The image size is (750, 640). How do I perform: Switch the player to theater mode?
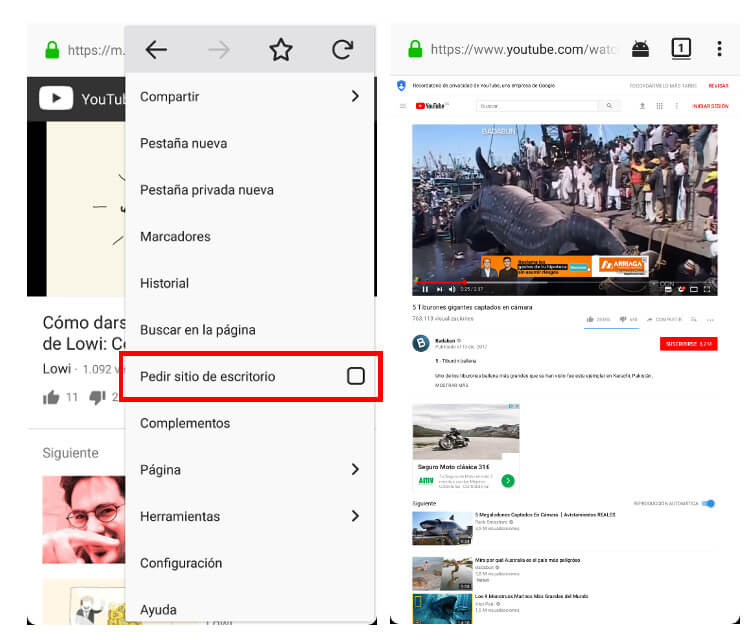(x=694, y=289)
